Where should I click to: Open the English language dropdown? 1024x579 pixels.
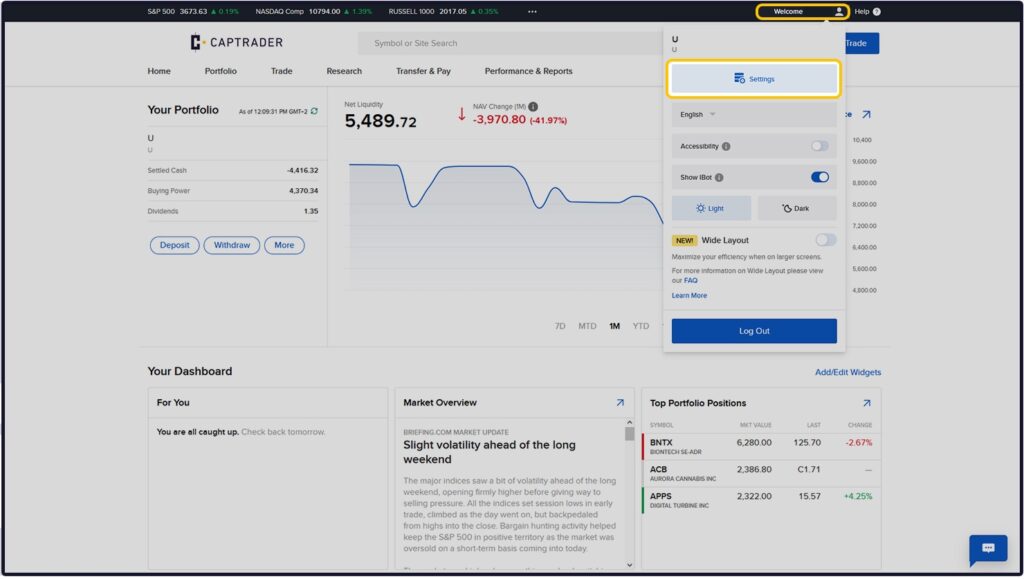click(x=754, y=114)
